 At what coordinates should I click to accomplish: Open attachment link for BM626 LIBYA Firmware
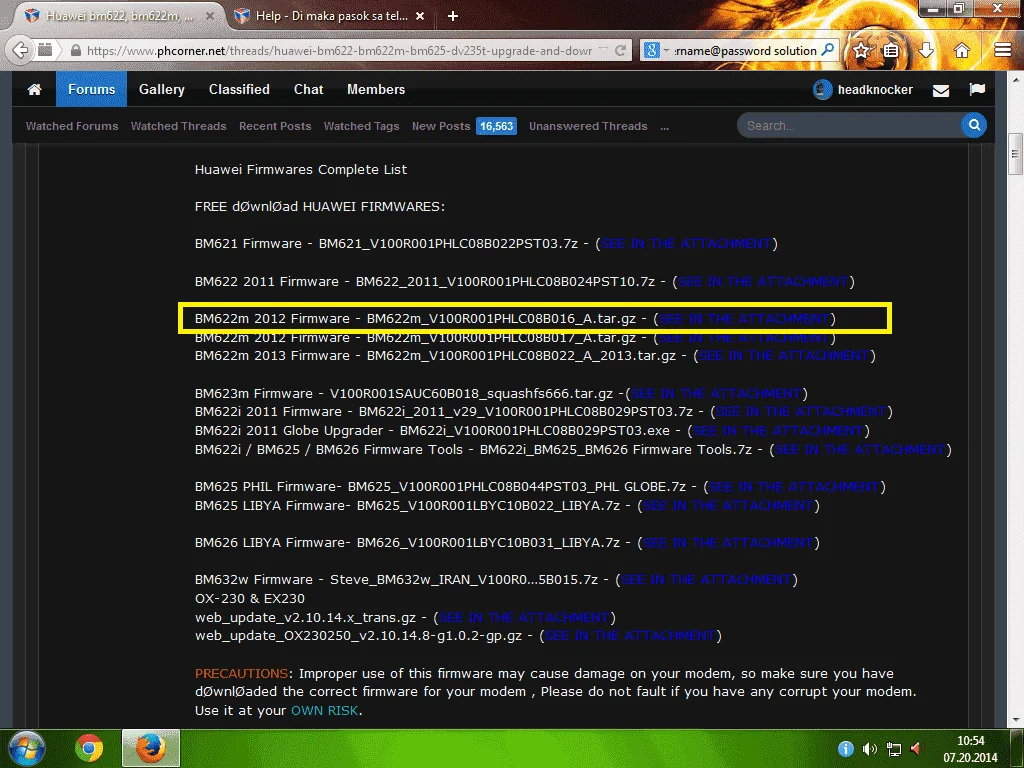[x=728, y=543]
